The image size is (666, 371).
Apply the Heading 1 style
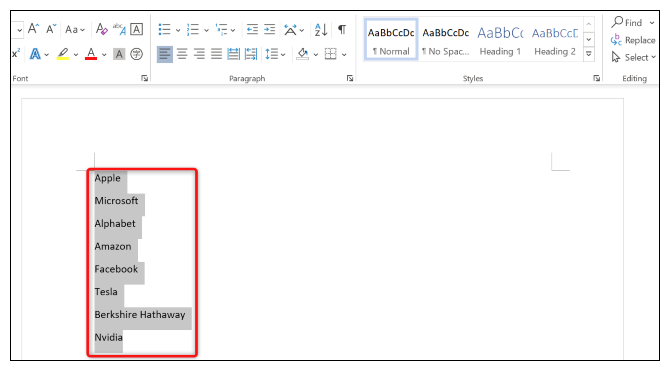tap(500, 40)
